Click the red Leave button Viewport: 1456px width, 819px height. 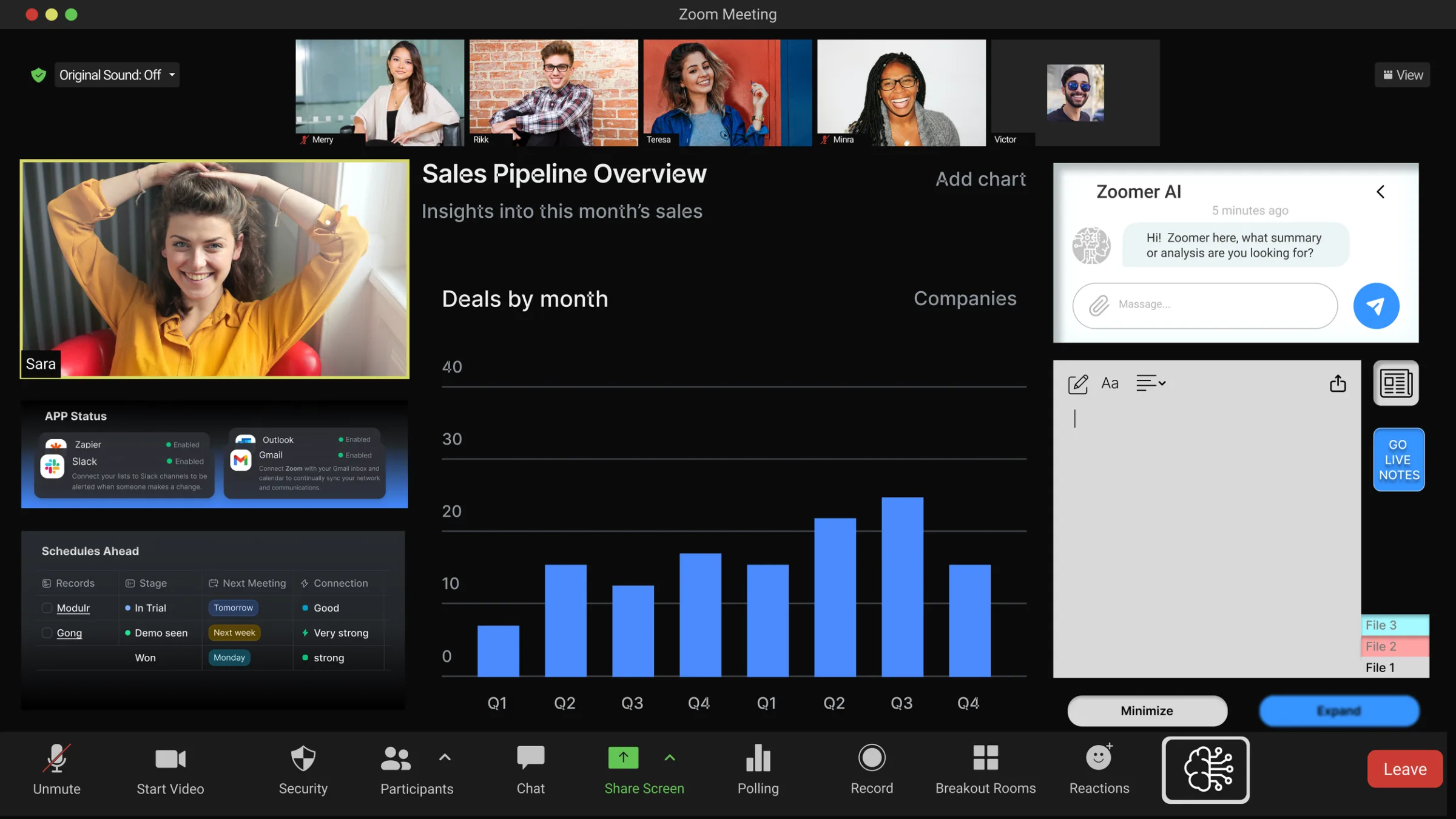1404,769
